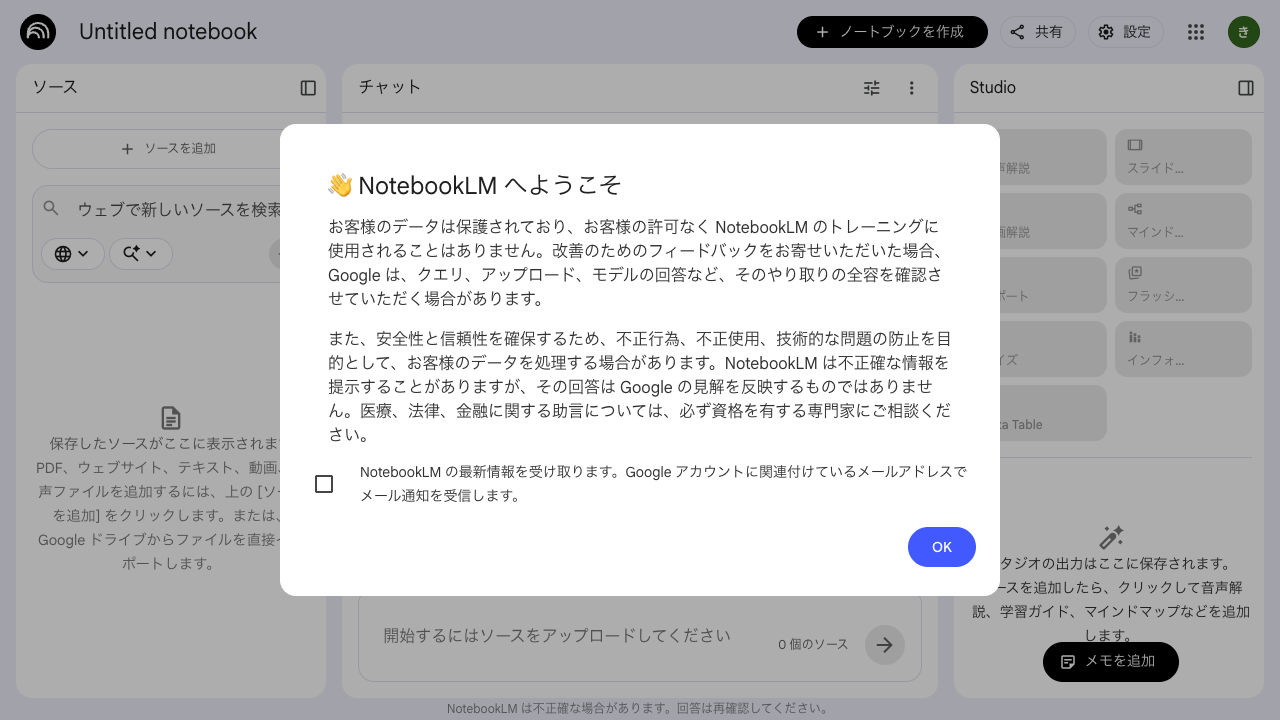This screenshot has width=1280, height=720.
Task: Open the き account avatar menu
Action: click(1244, 31)
